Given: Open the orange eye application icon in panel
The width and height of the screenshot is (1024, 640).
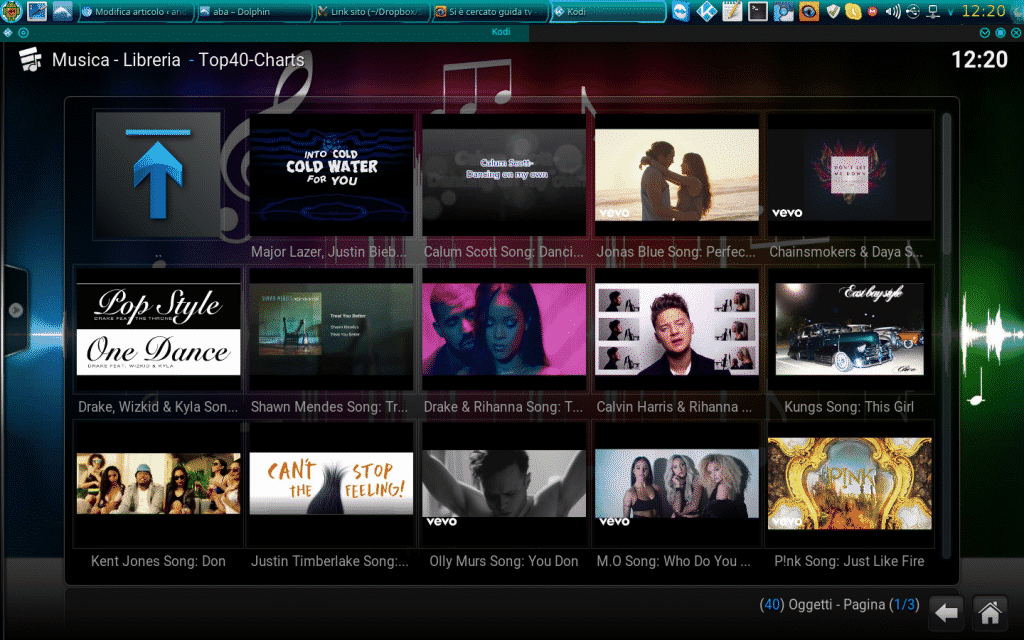Looking at the screenshot, I should pyautogui.click(x=808, y=11).
